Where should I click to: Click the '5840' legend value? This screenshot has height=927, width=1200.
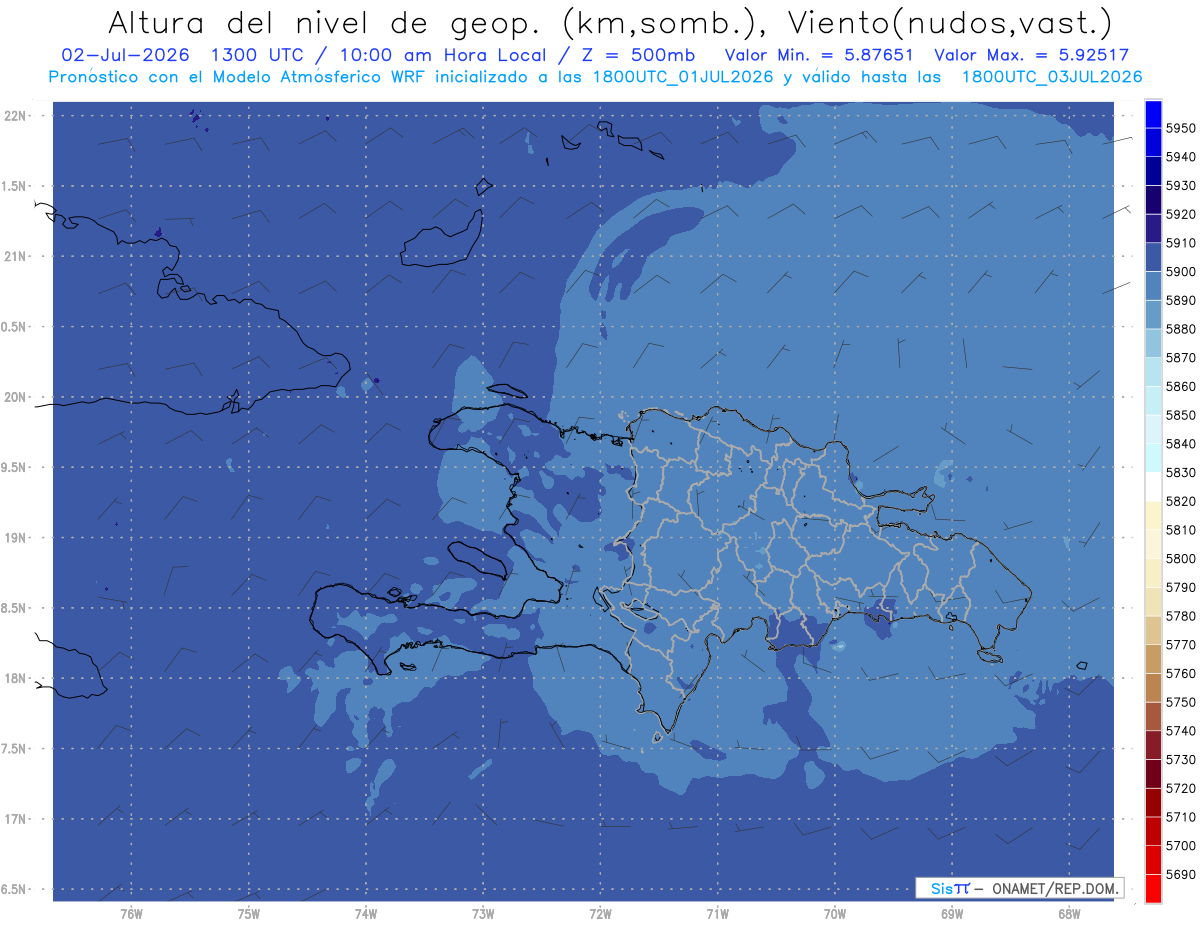tap(1180, 444)
